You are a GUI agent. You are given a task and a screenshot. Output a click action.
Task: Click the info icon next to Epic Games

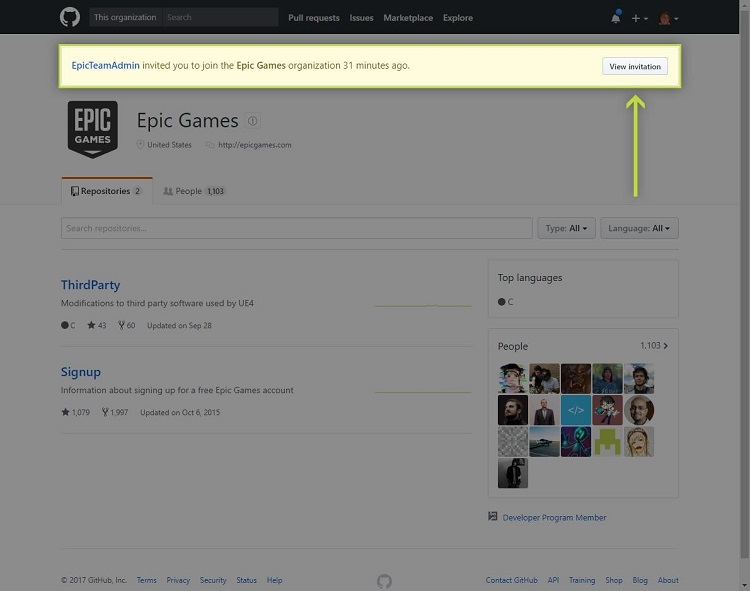click(x=253, y=121)
